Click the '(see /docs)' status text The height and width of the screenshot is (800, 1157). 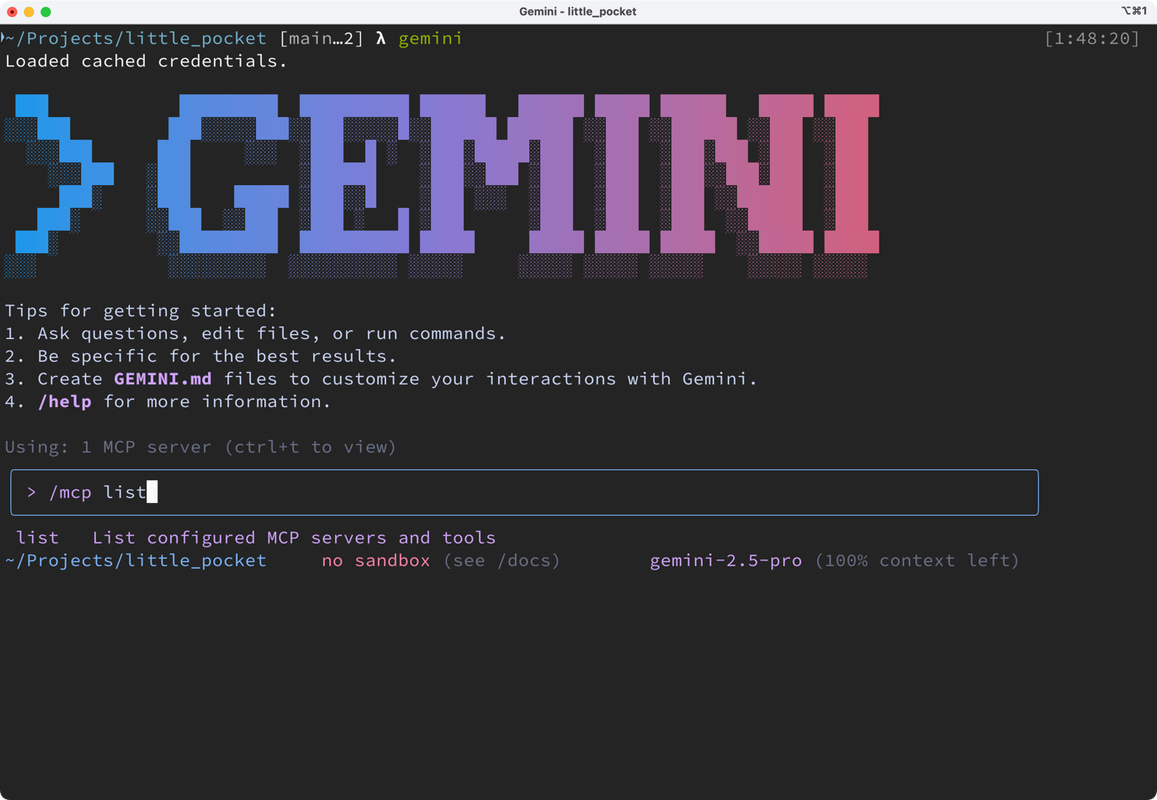(502, 561)
